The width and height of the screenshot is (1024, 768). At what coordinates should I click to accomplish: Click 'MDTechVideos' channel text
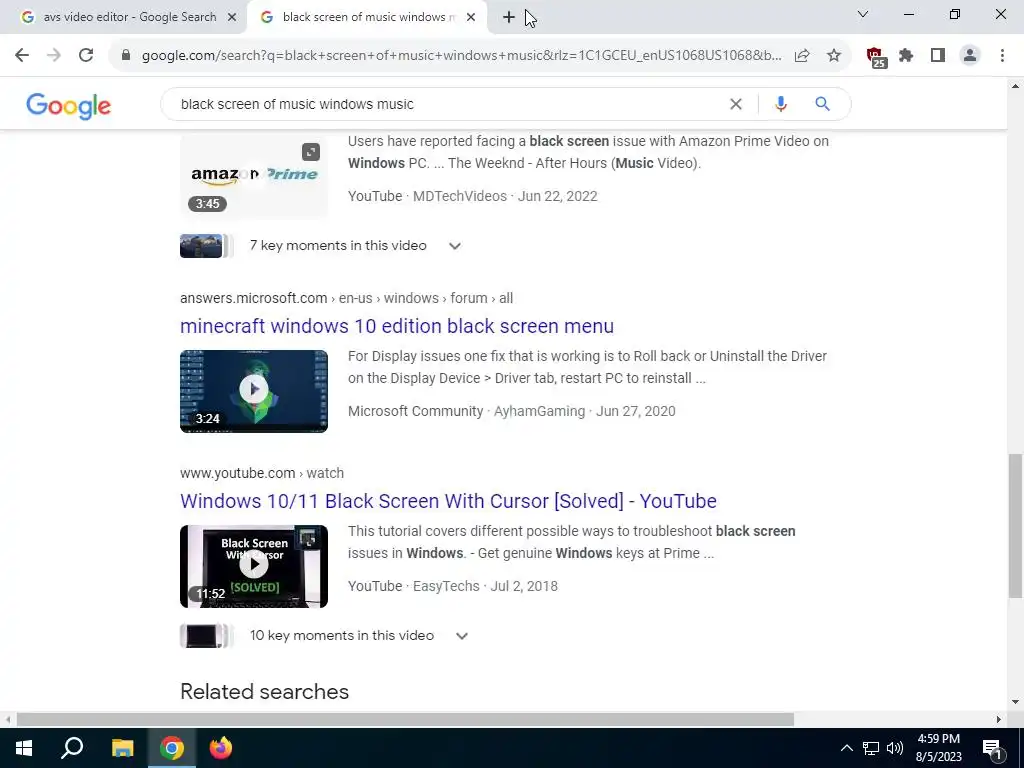point(460,197)
